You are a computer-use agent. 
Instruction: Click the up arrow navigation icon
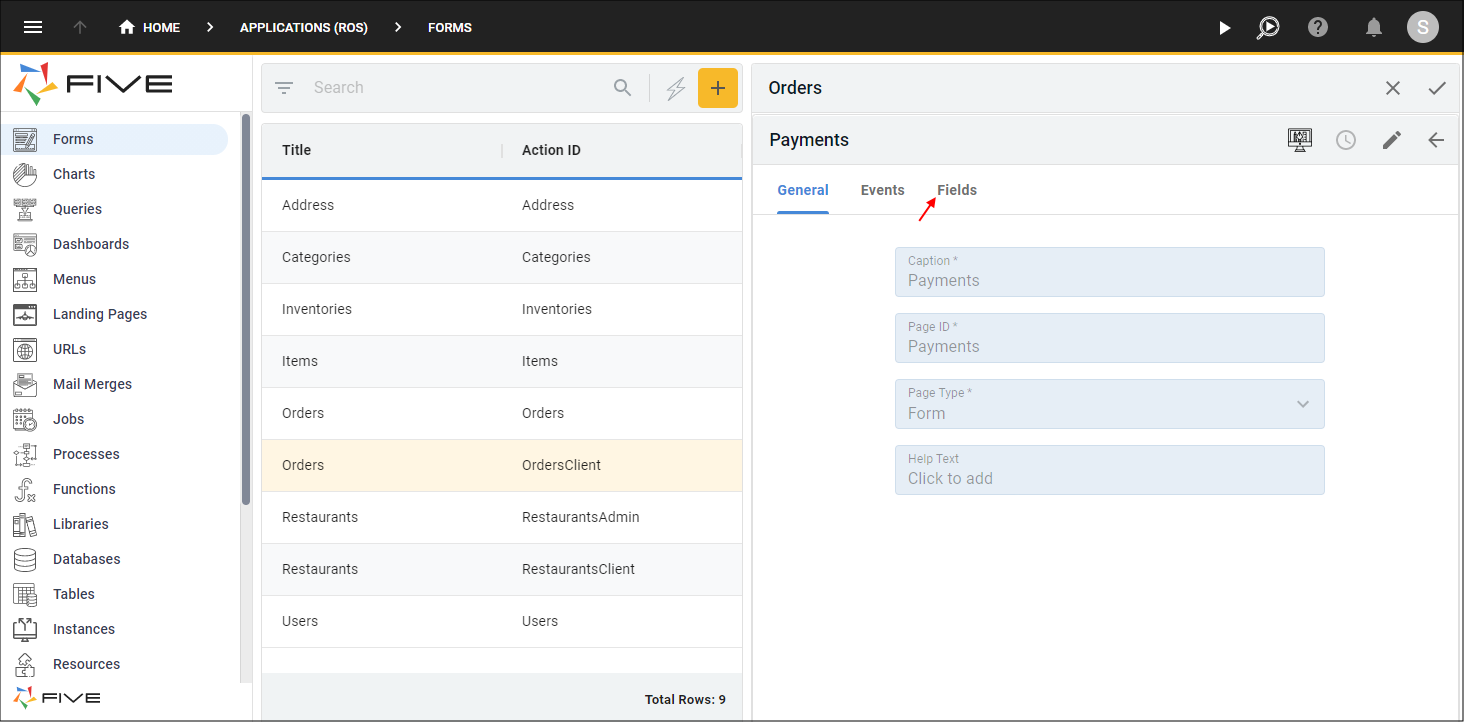pyautogui.click(x=80, y=27)
